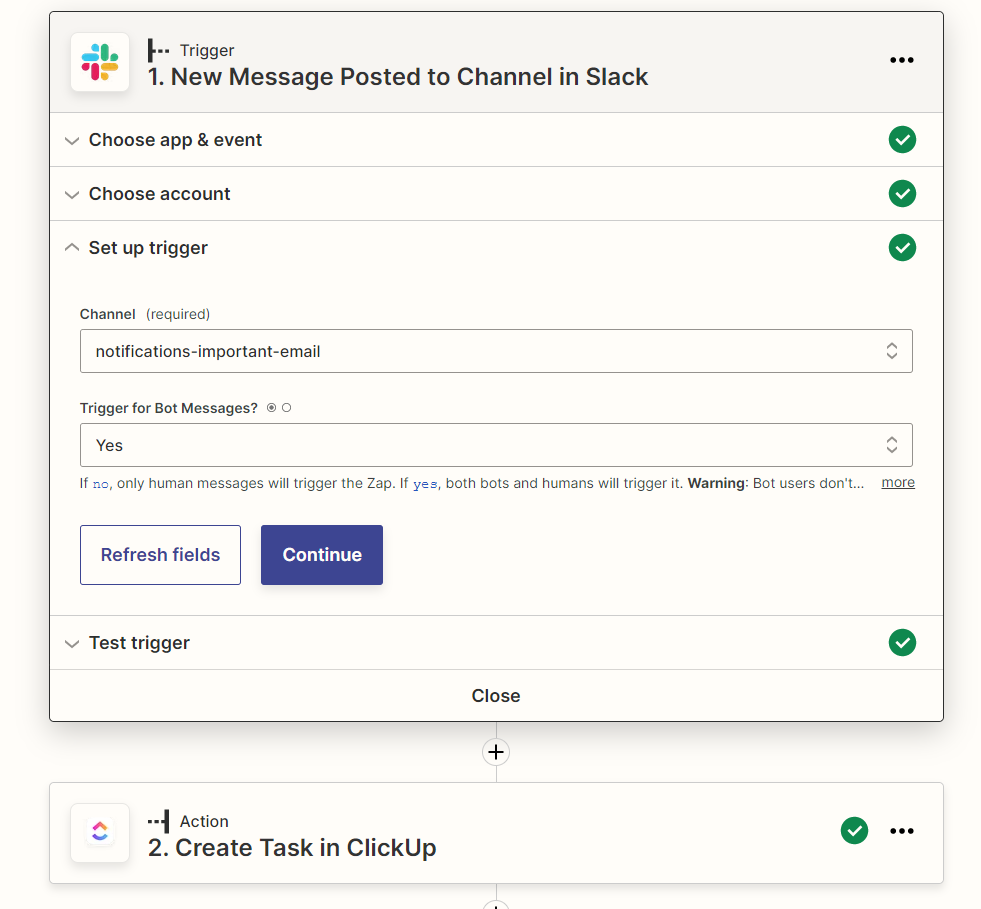Open the Slack trigger step three-dot menu
Image resolution: width=981 pixels, height=909 pixels.
coord(902,60)
